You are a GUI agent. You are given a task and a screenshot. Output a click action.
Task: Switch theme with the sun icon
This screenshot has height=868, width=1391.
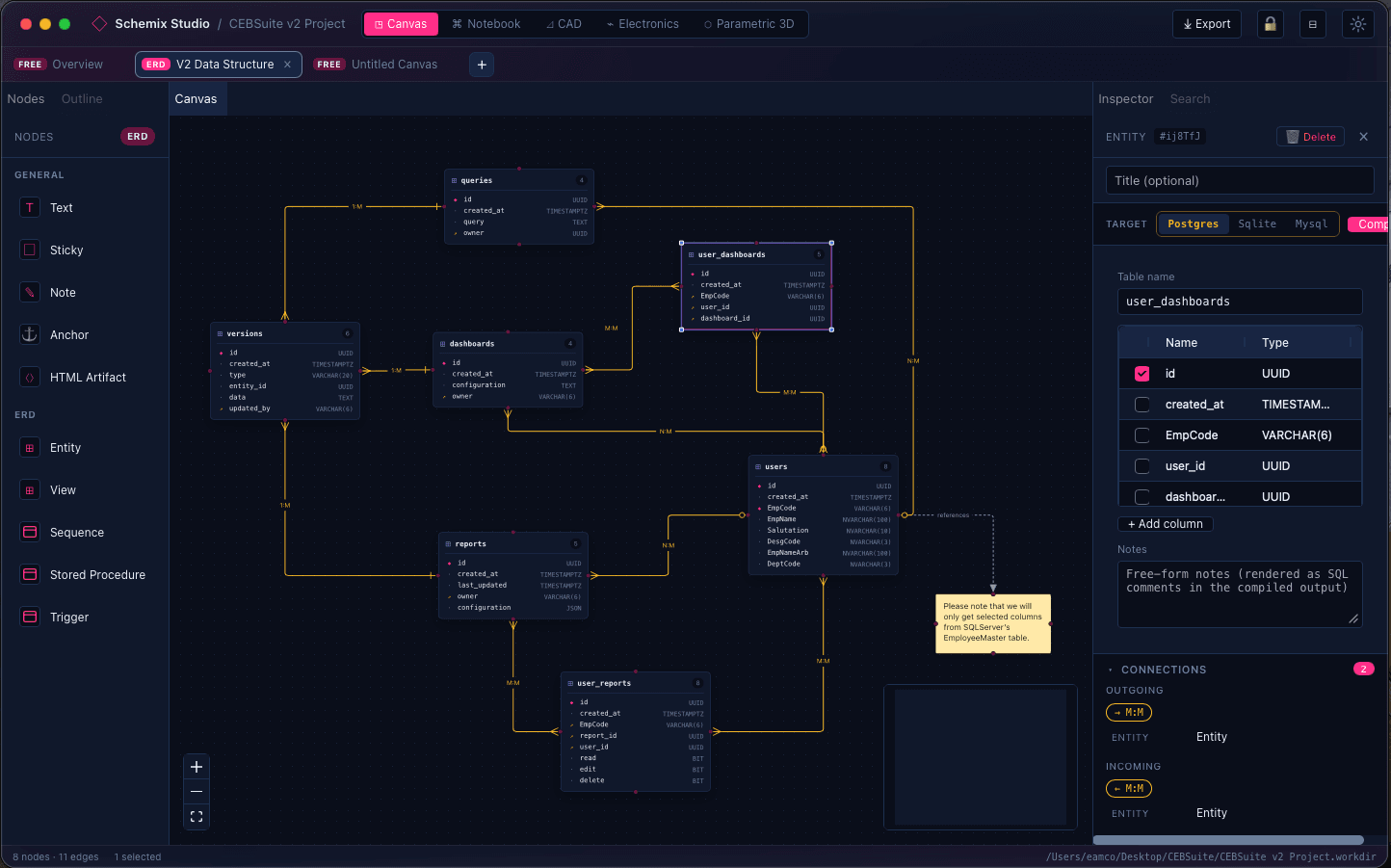pyautogui.click(x=1358, y=24)
